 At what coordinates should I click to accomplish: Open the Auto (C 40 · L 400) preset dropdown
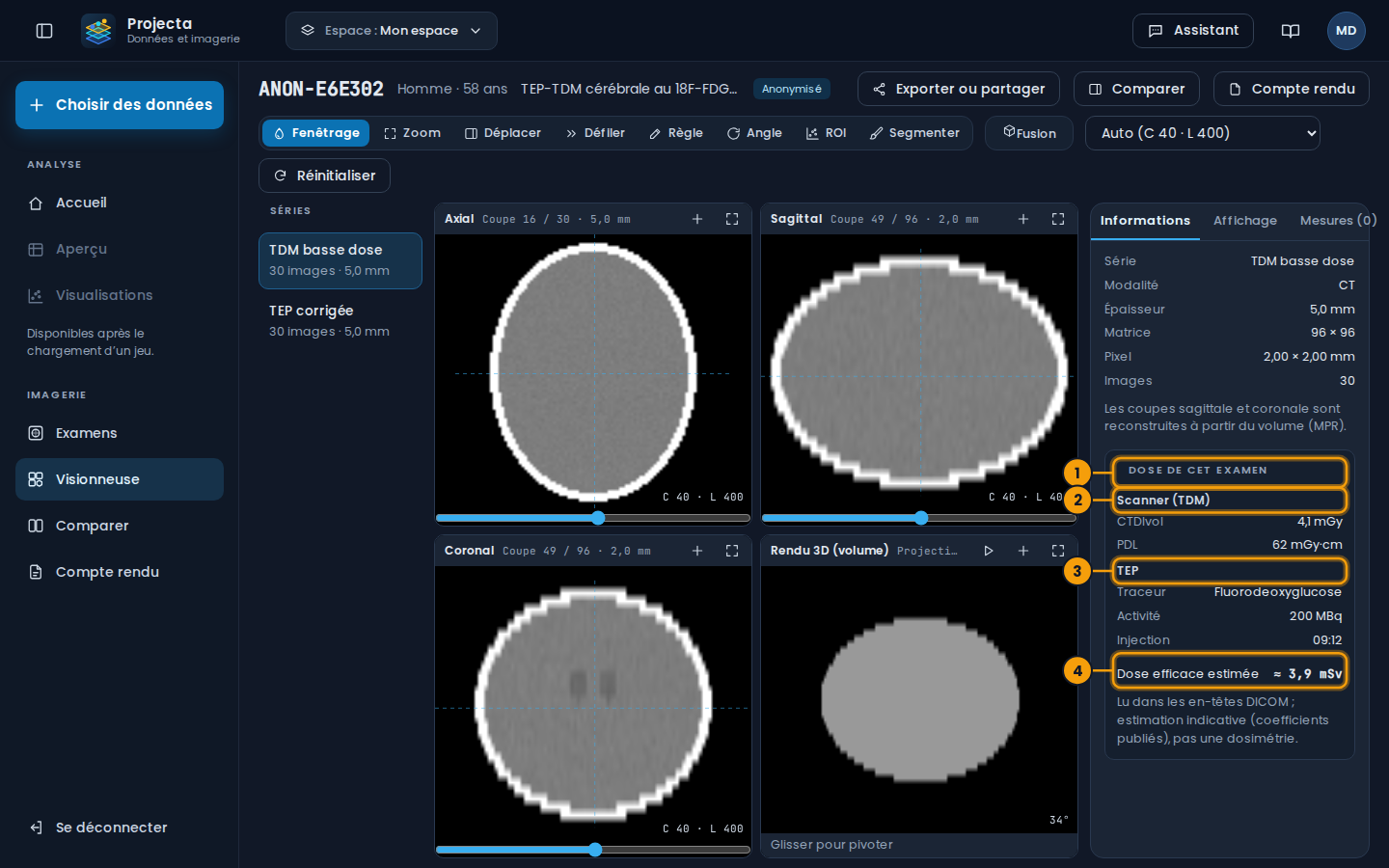pos(1203,133)
